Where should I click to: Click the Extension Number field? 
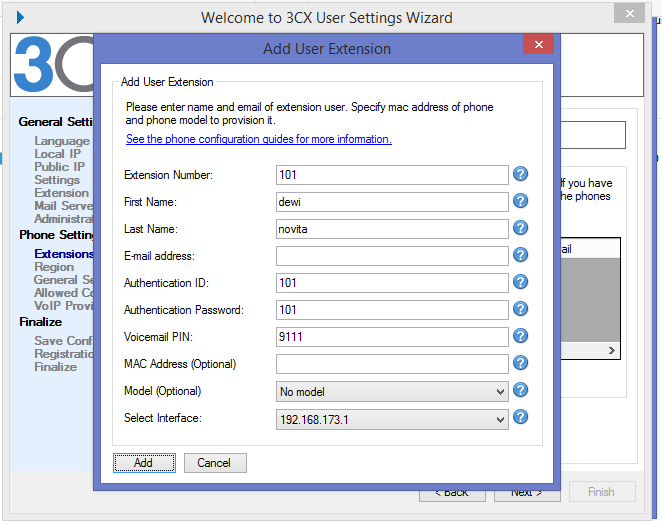392,175
